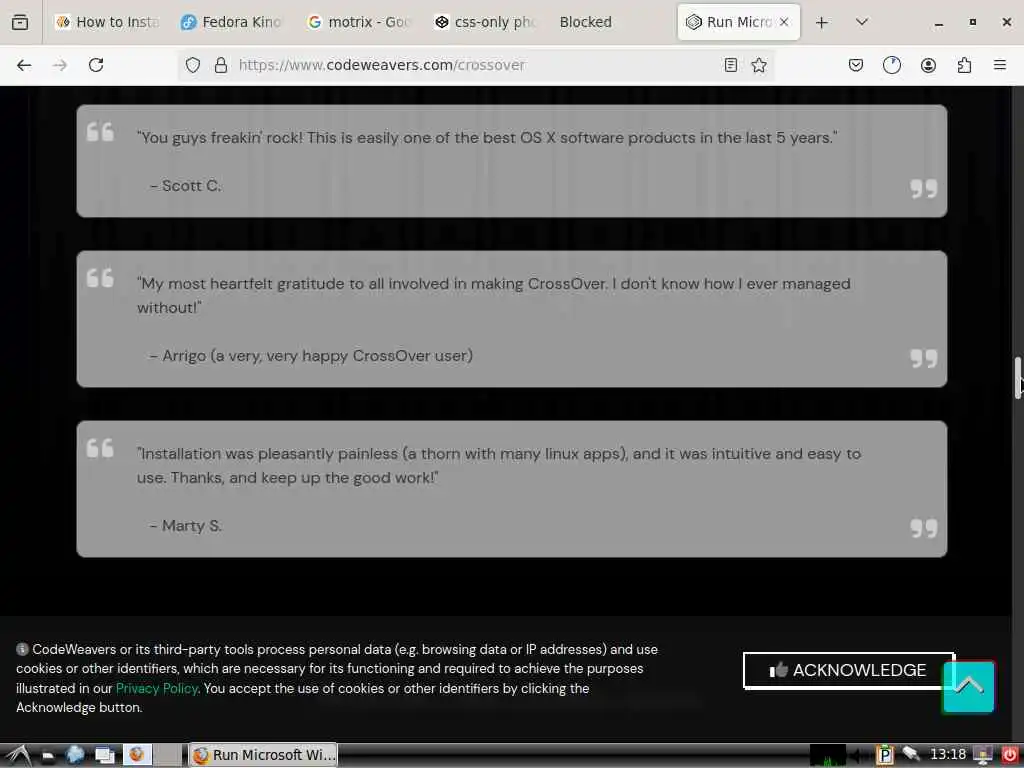
Task: Click the Arrigo testimonial author line
Action: point(311,356)
